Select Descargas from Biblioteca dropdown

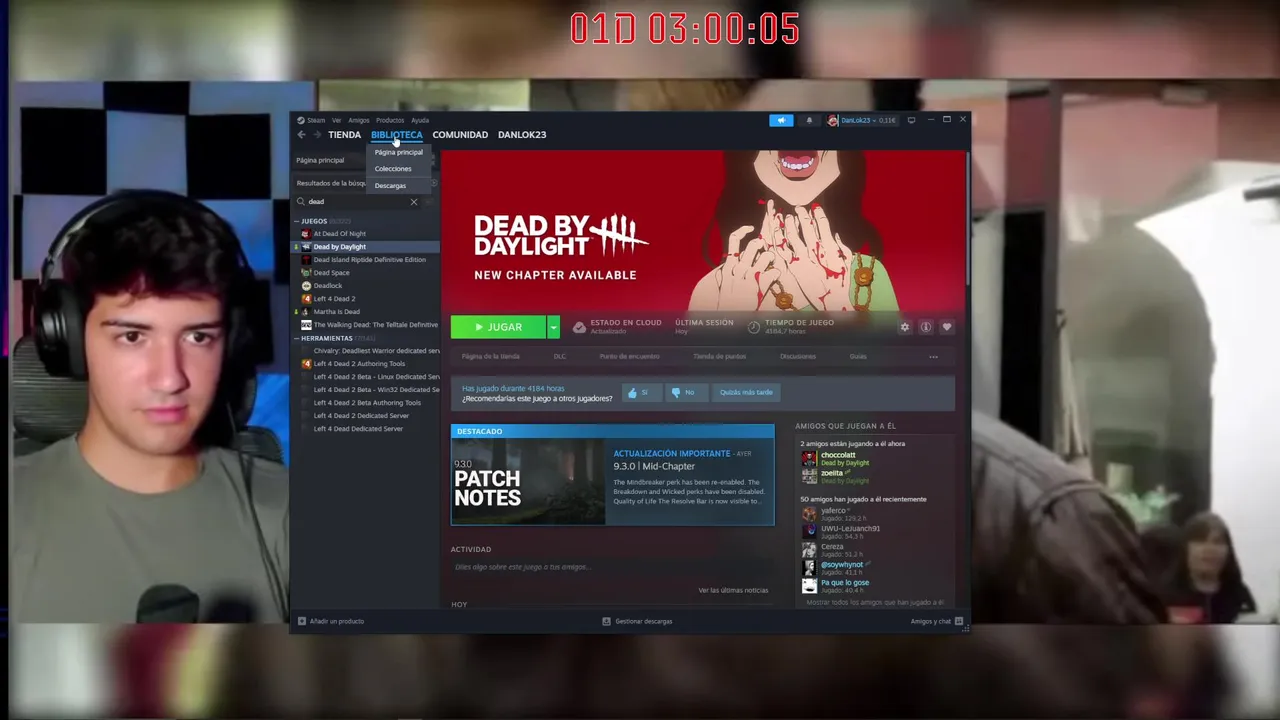[390, 186]
